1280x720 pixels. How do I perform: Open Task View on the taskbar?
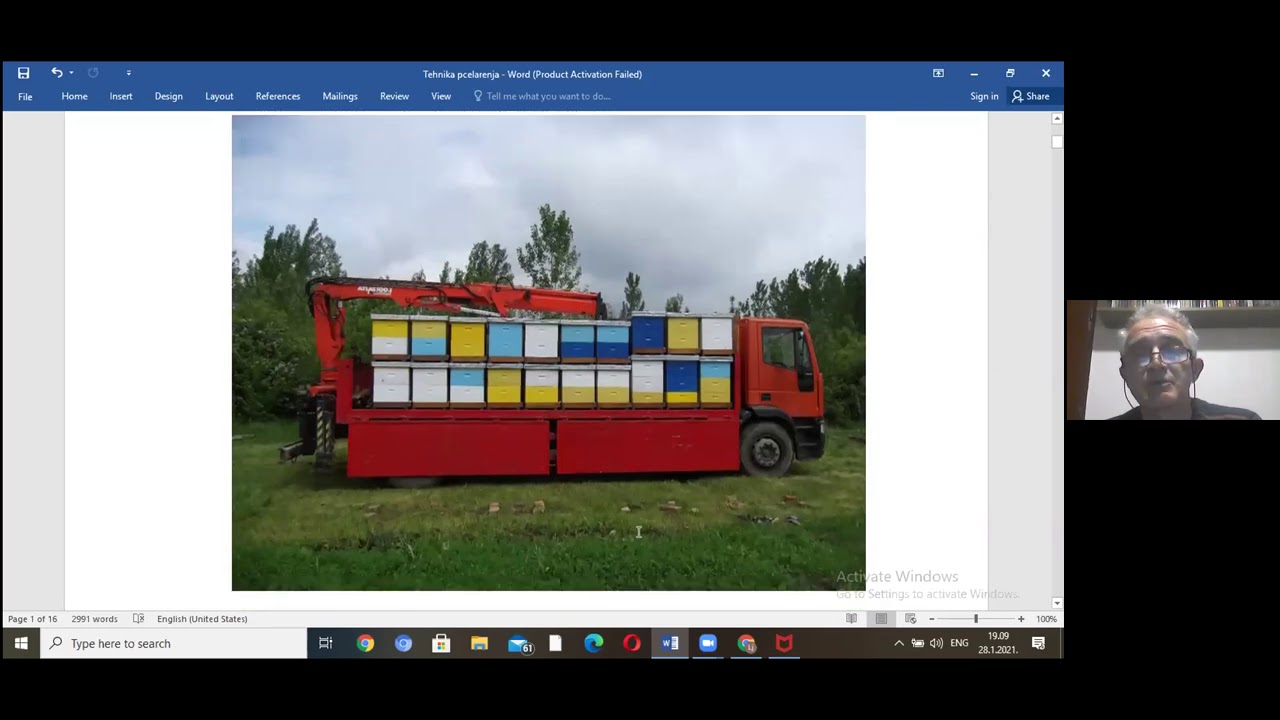point(325,643)
